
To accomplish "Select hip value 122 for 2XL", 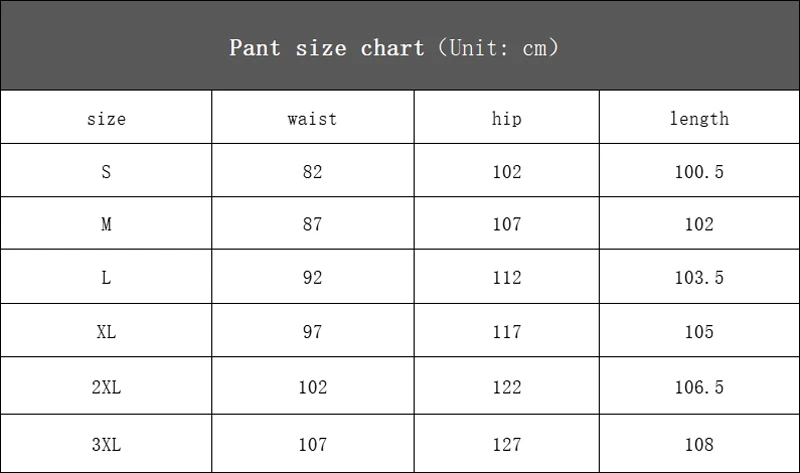I will pos(507,387).
